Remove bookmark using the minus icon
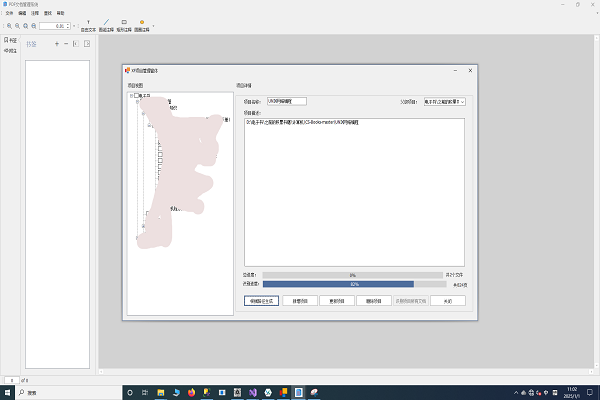Viewport: 600px width, 400px height. click(x=66, y=44)
